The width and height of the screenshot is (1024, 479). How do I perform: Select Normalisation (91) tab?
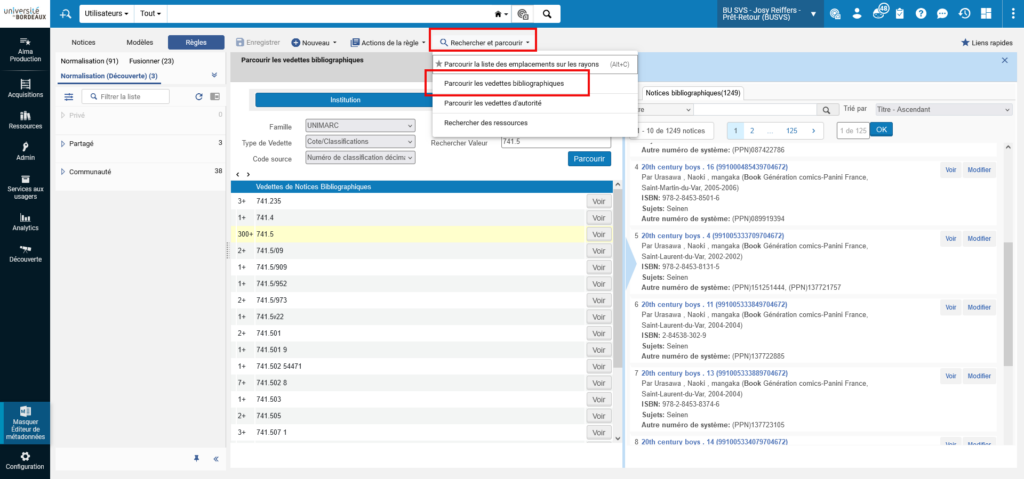[89, 61]
